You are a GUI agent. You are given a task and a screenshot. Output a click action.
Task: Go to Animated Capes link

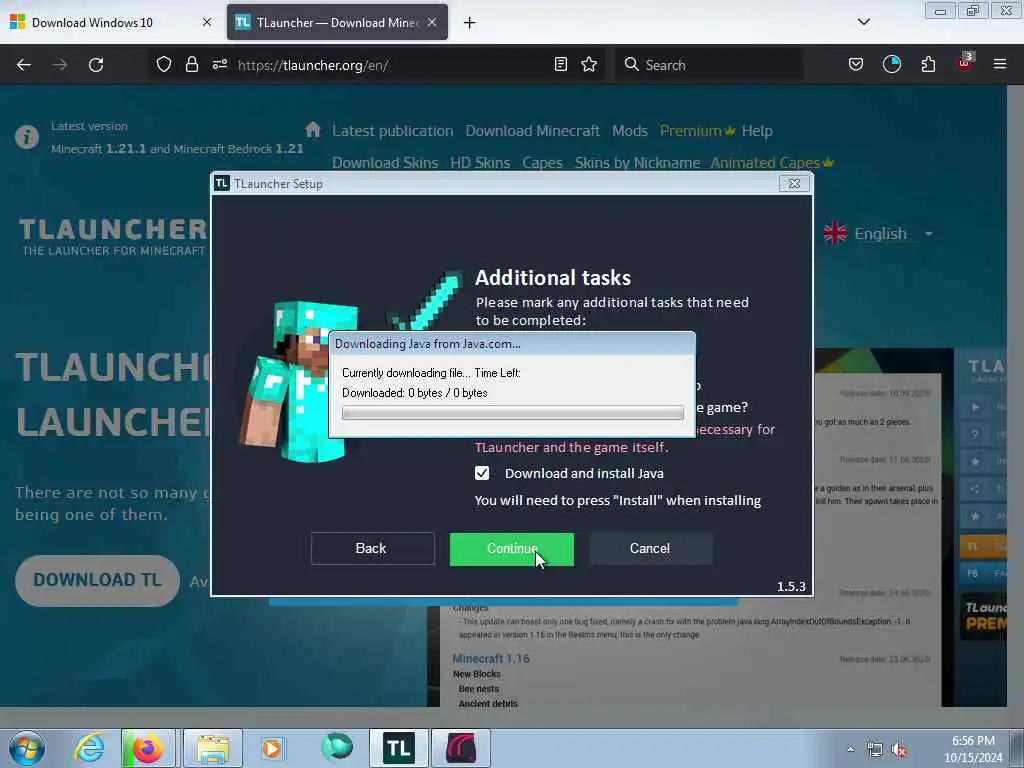click(x=771, y=163)
